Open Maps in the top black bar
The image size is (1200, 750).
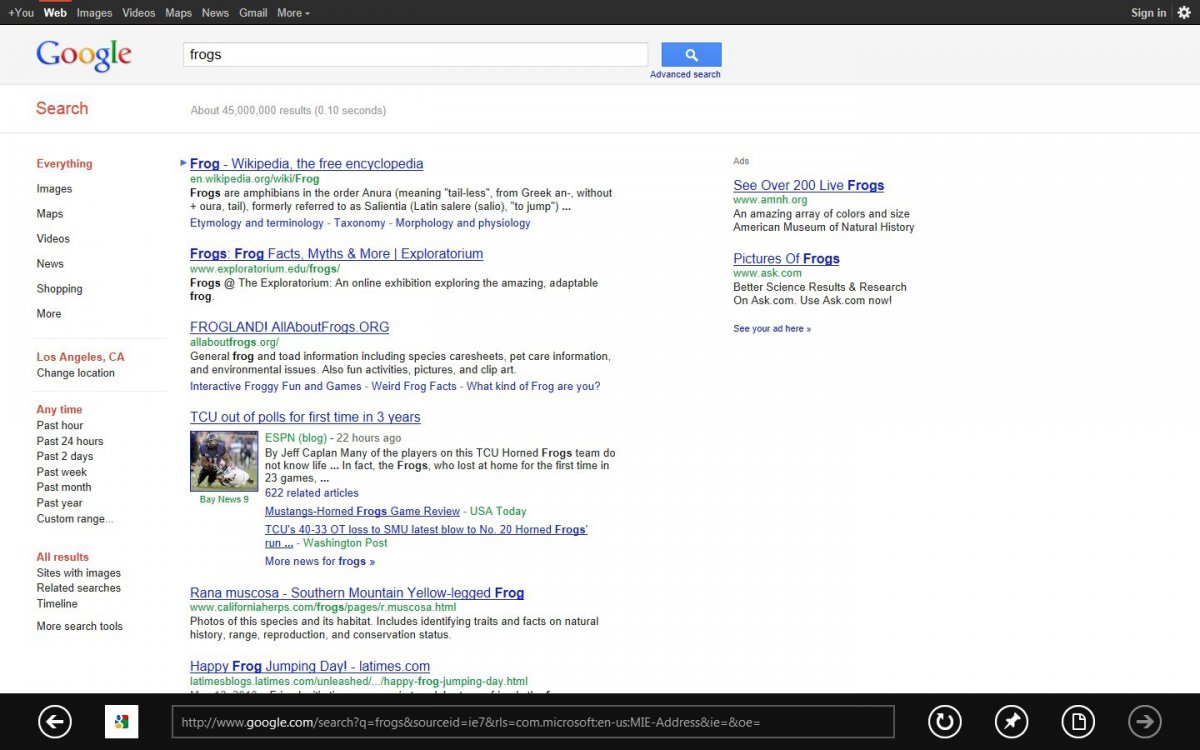point(178,13)
